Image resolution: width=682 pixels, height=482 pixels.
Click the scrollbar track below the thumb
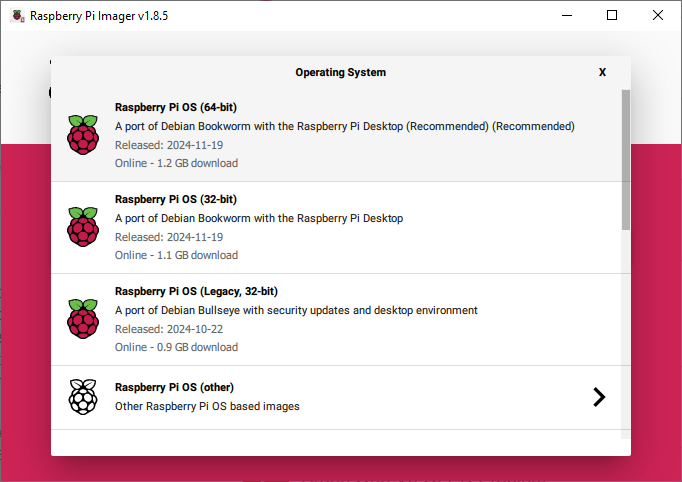coord(625,334)
